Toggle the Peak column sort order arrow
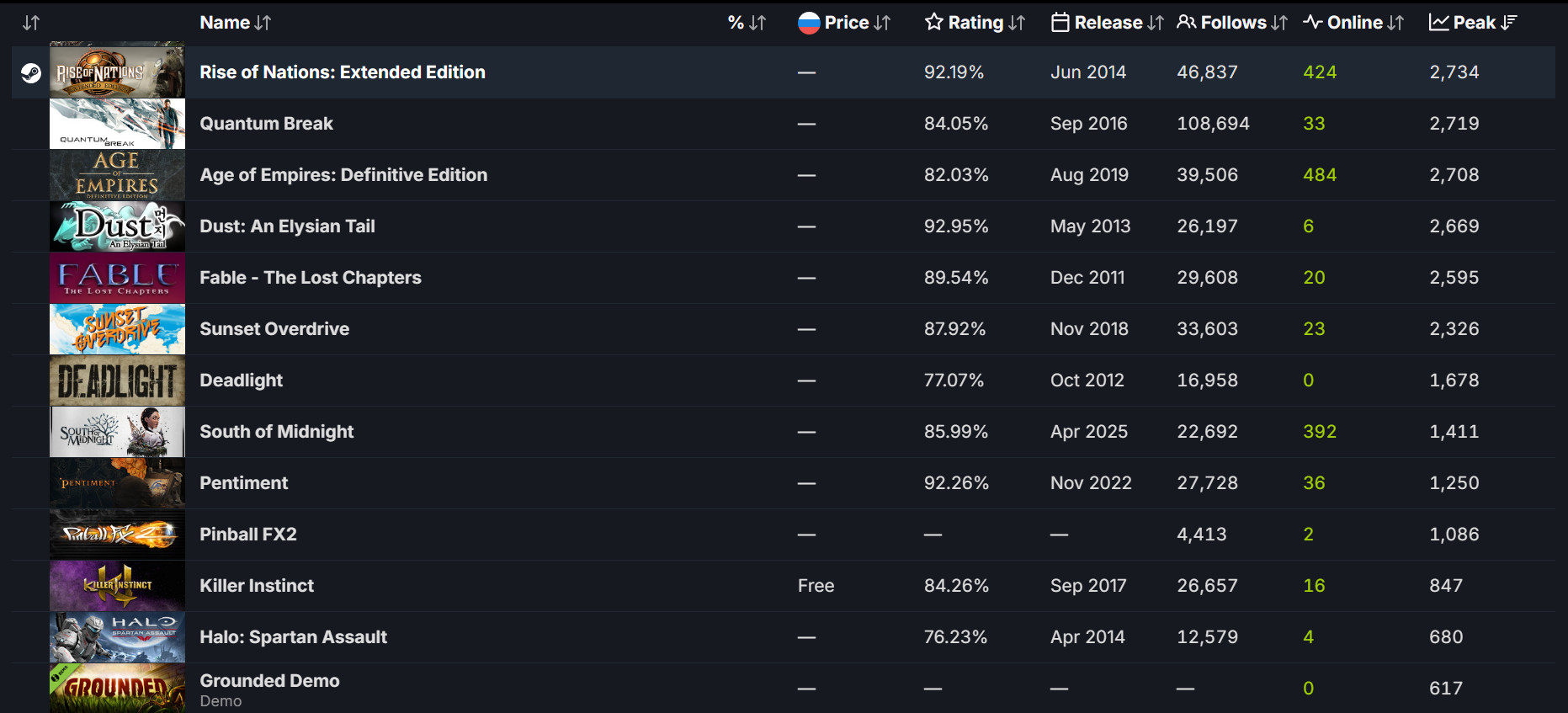 point(1509,23)
